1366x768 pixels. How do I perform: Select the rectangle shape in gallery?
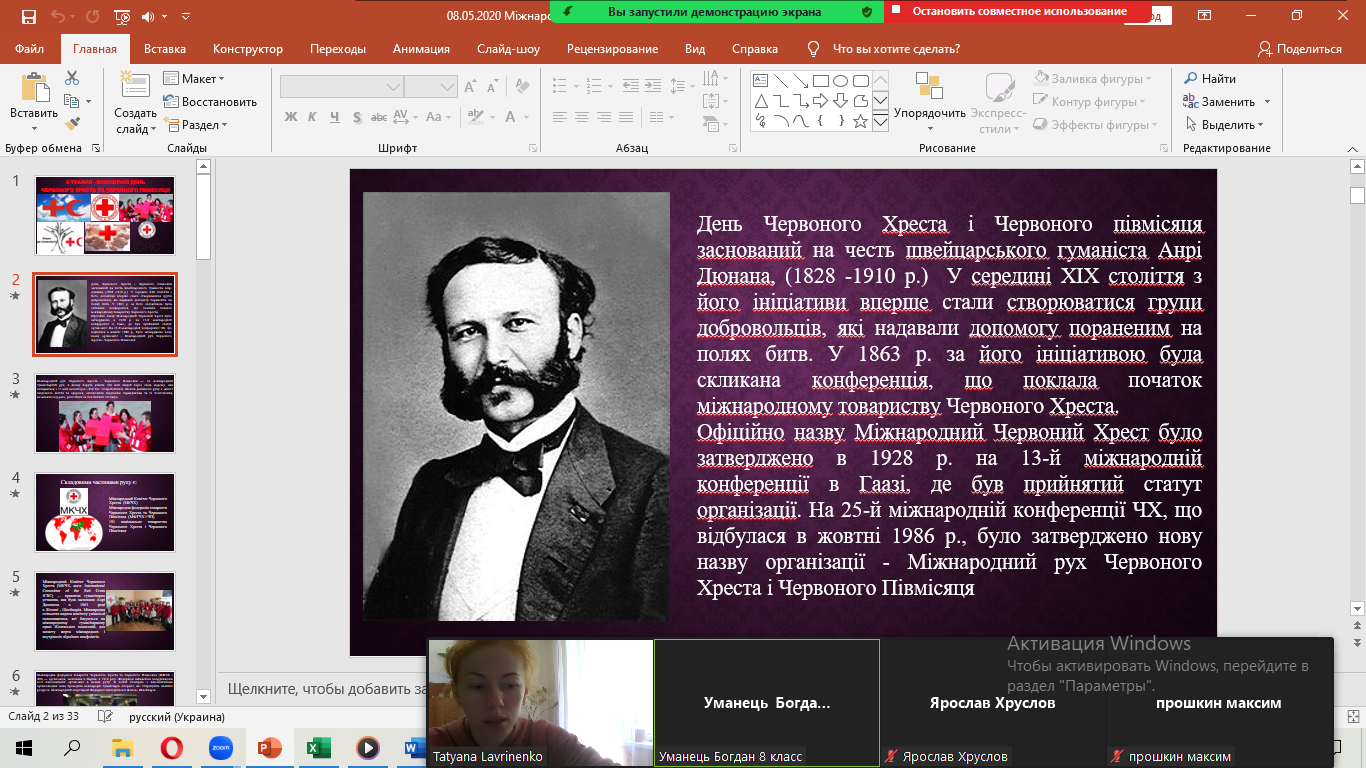(x=820, y=81)
